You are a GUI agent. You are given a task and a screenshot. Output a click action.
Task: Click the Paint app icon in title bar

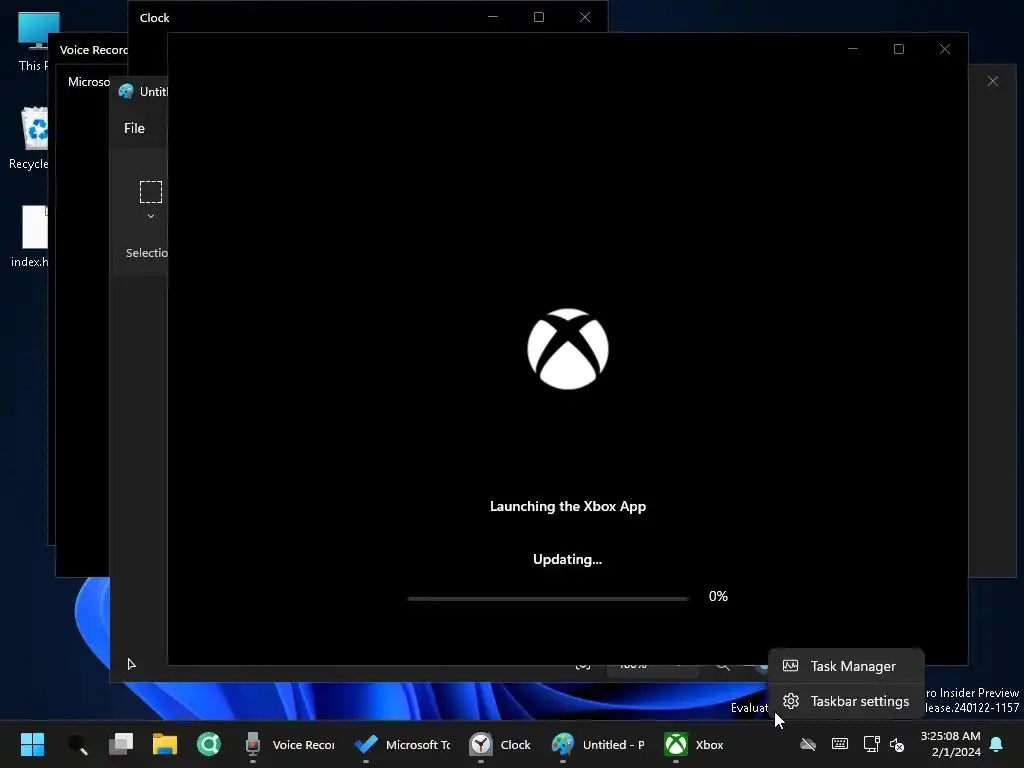(125, 91)
